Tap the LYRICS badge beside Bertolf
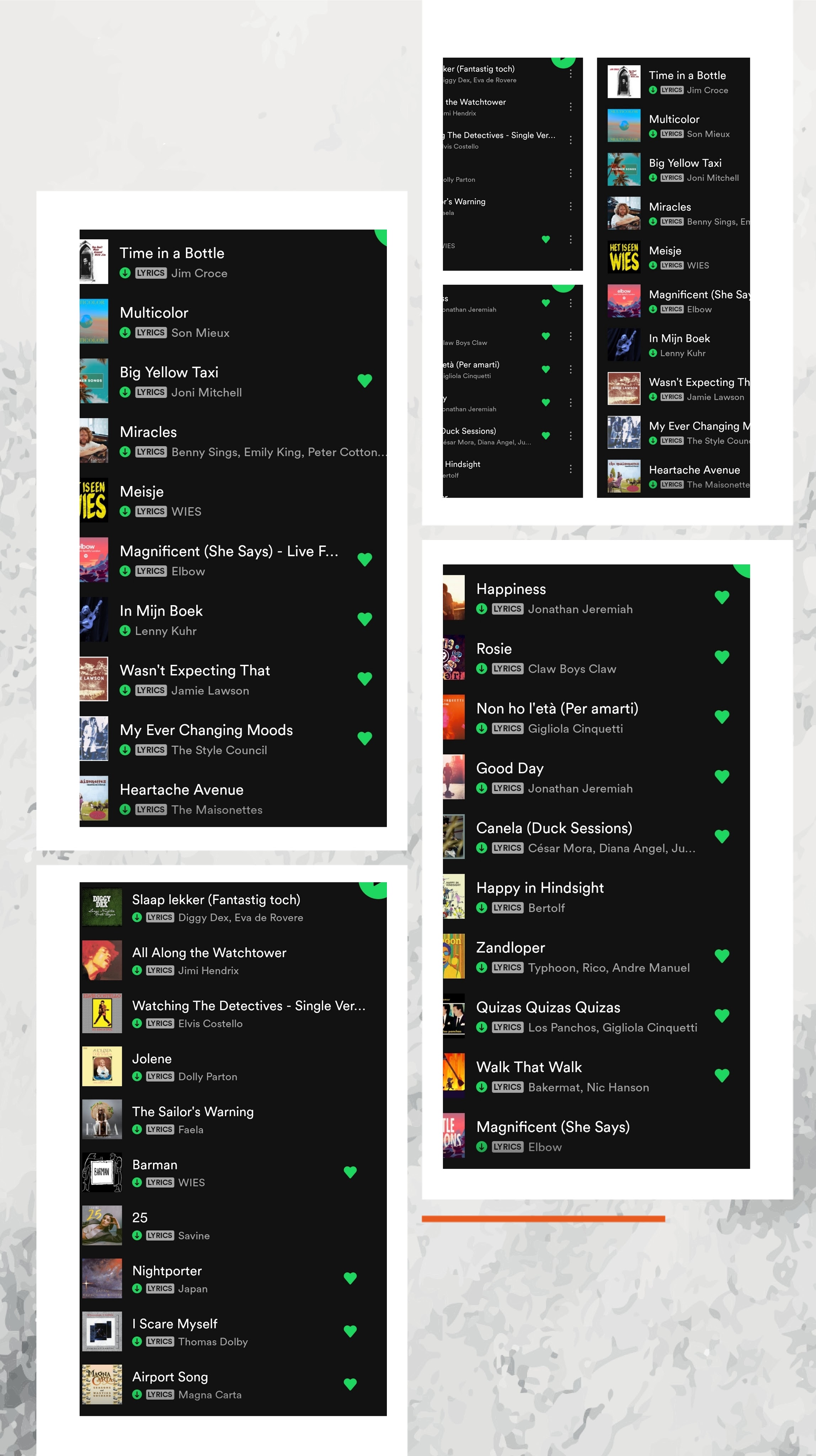The width and height of the screenshot is (816, 1456). tap(507, 908)
